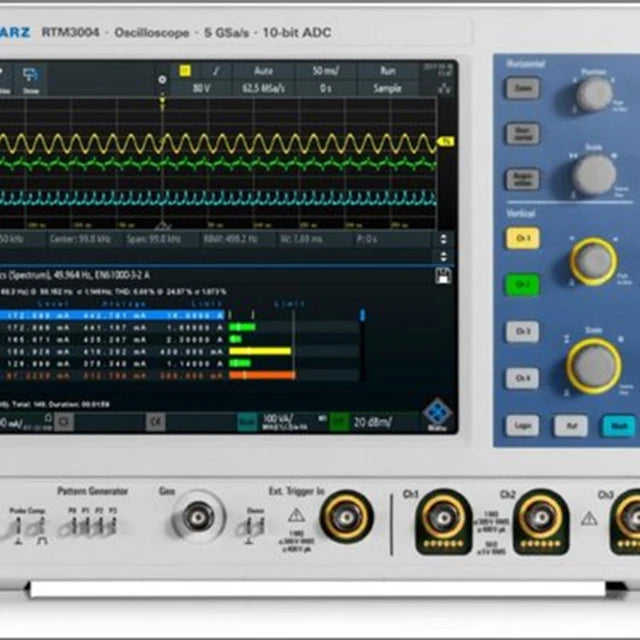640x640 pixels.
Task: Open the Menu diamond icon on screen
Action: pos(437,415)
